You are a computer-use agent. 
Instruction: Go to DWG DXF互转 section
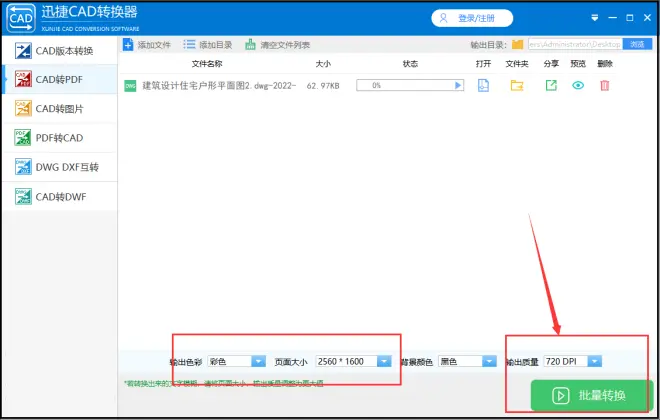tap(59, 167)
